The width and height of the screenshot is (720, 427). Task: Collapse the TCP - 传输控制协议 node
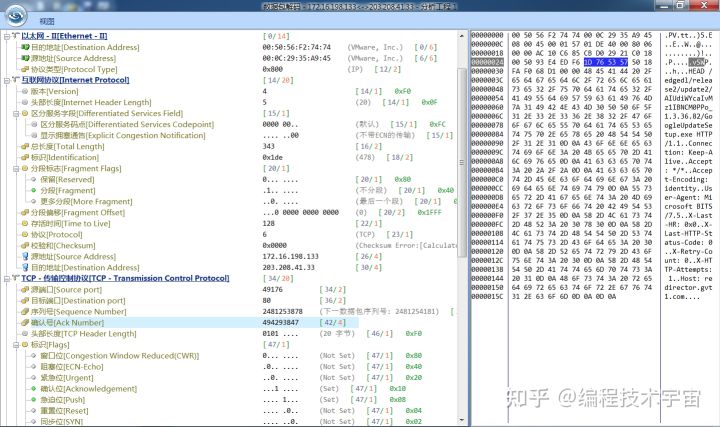click(x=7, y=279)
